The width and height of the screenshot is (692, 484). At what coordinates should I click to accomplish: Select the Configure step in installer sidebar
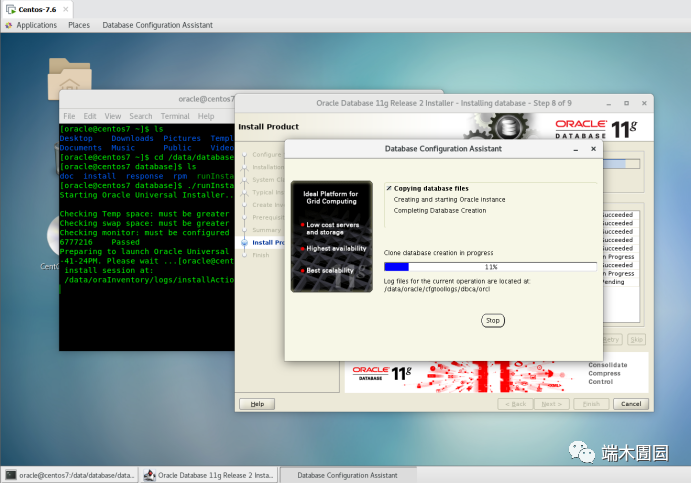[x=267, y=154]
